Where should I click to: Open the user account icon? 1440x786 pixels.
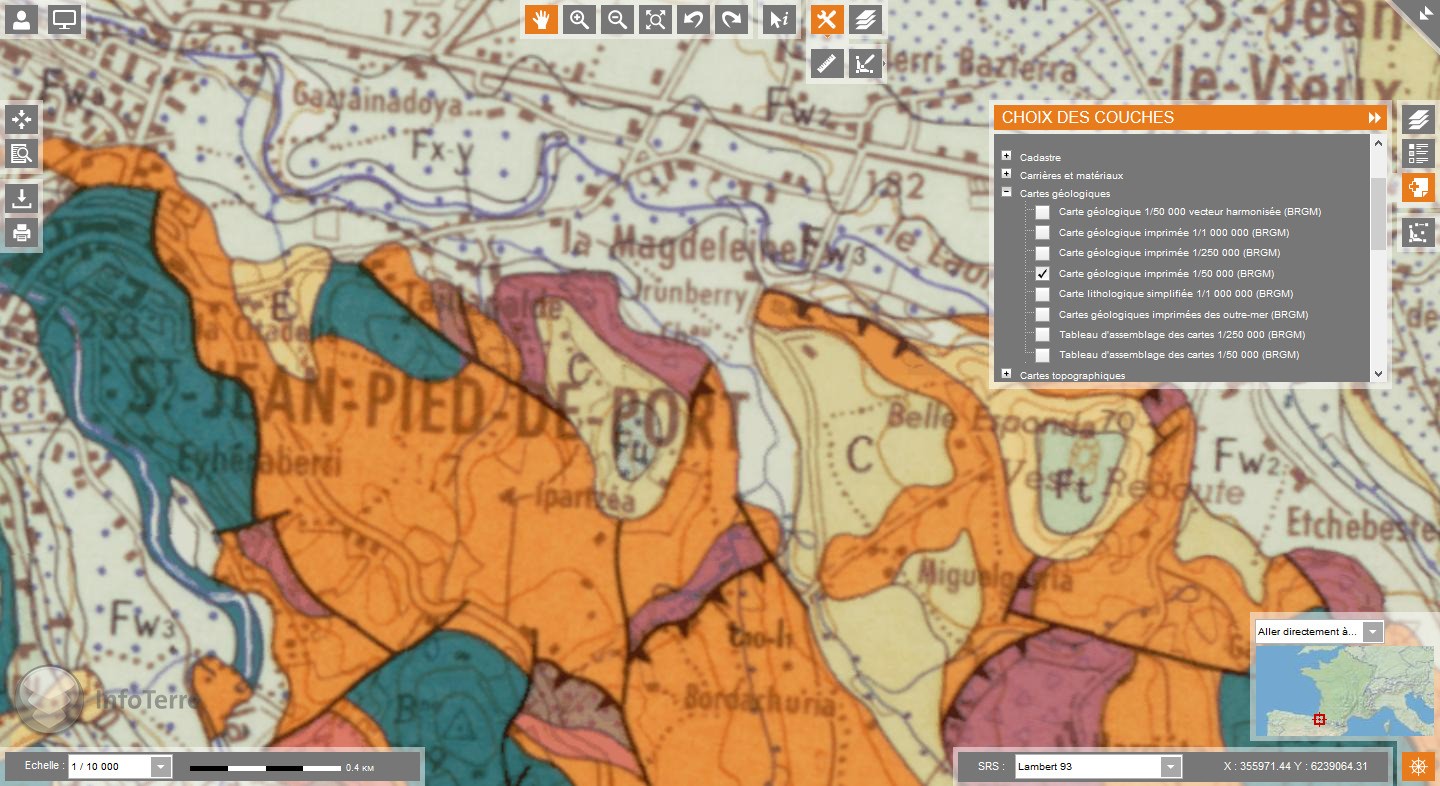[x=23, y=19]
